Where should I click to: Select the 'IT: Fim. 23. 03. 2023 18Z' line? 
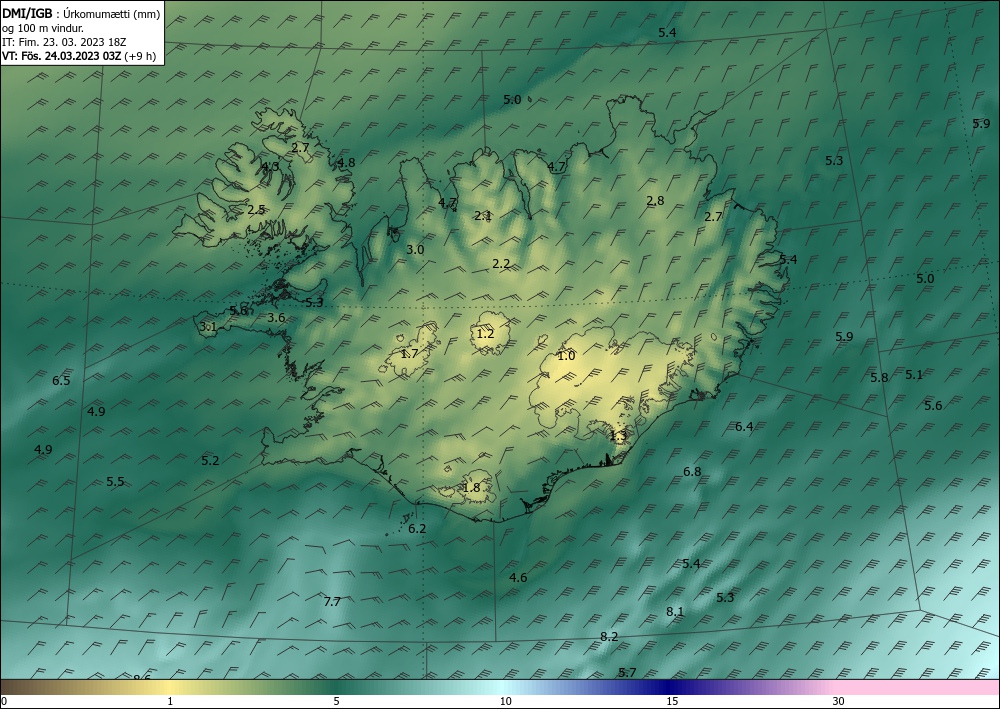(x=64, y=42)
